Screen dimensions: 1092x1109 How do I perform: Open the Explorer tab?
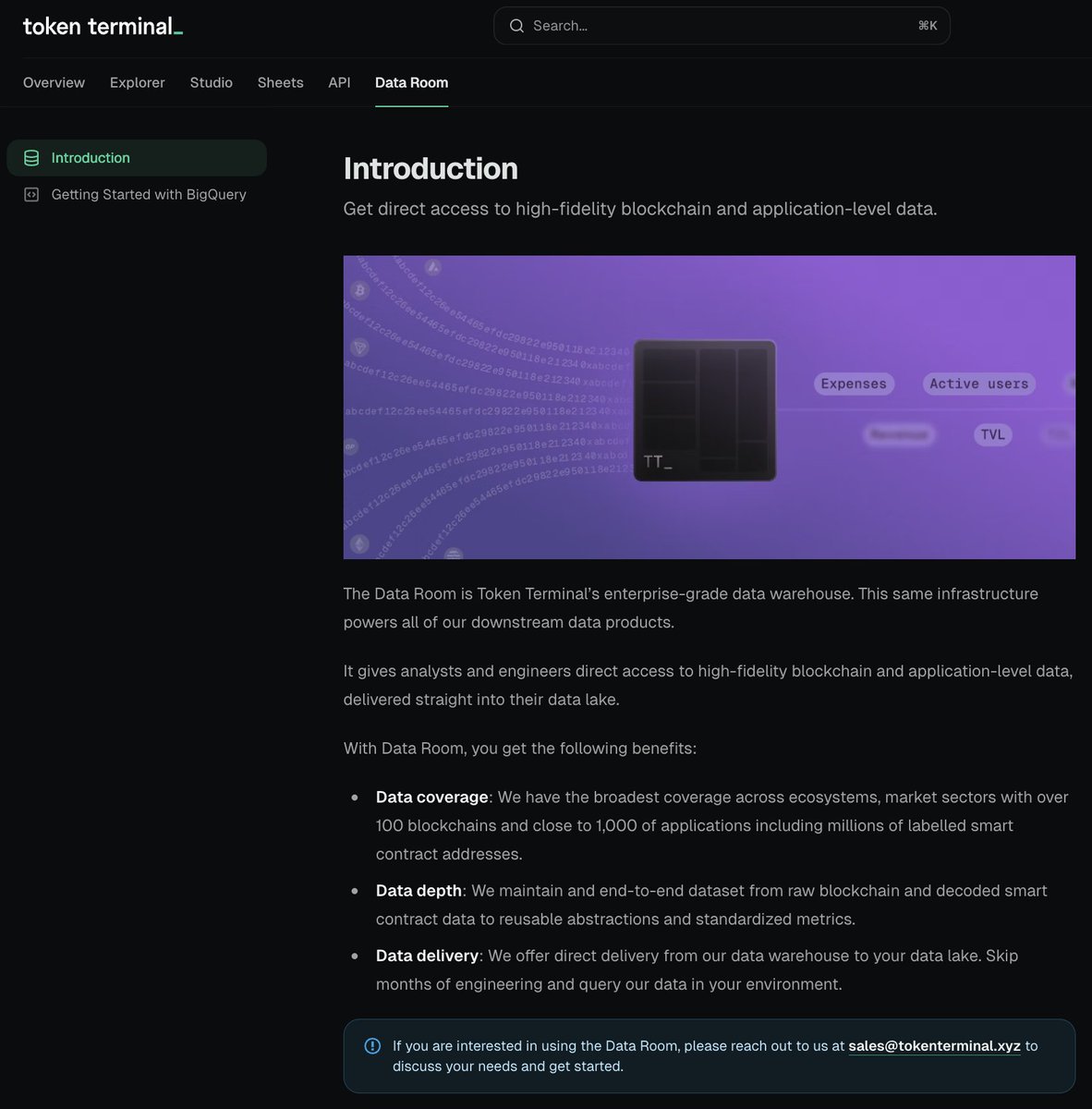[x=138, y=82]
